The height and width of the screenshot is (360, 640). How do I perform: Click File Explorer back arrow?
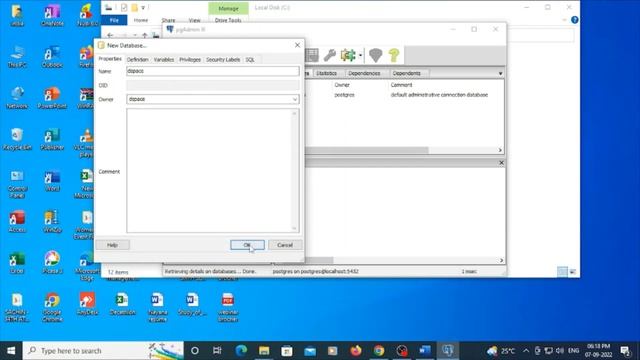coord(110,35)
